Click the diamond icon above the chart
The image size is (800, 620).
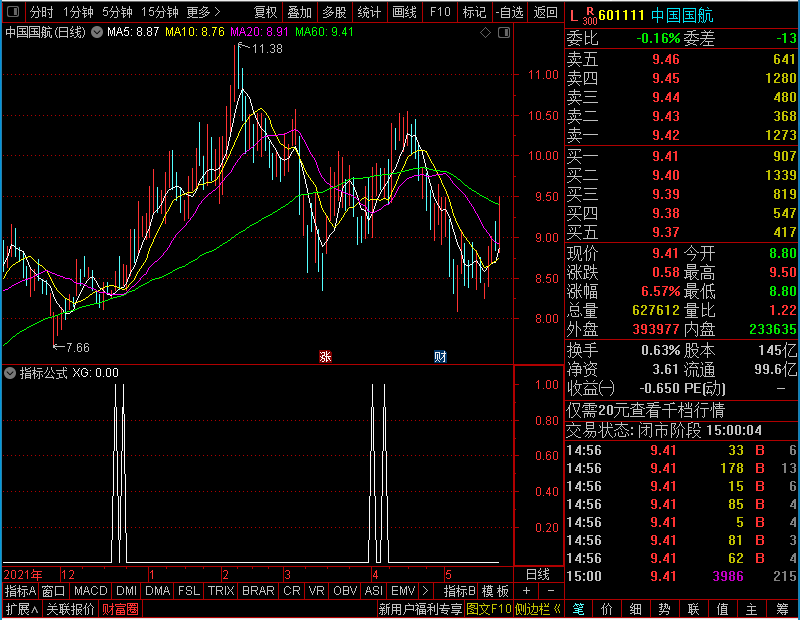point(485,33)
